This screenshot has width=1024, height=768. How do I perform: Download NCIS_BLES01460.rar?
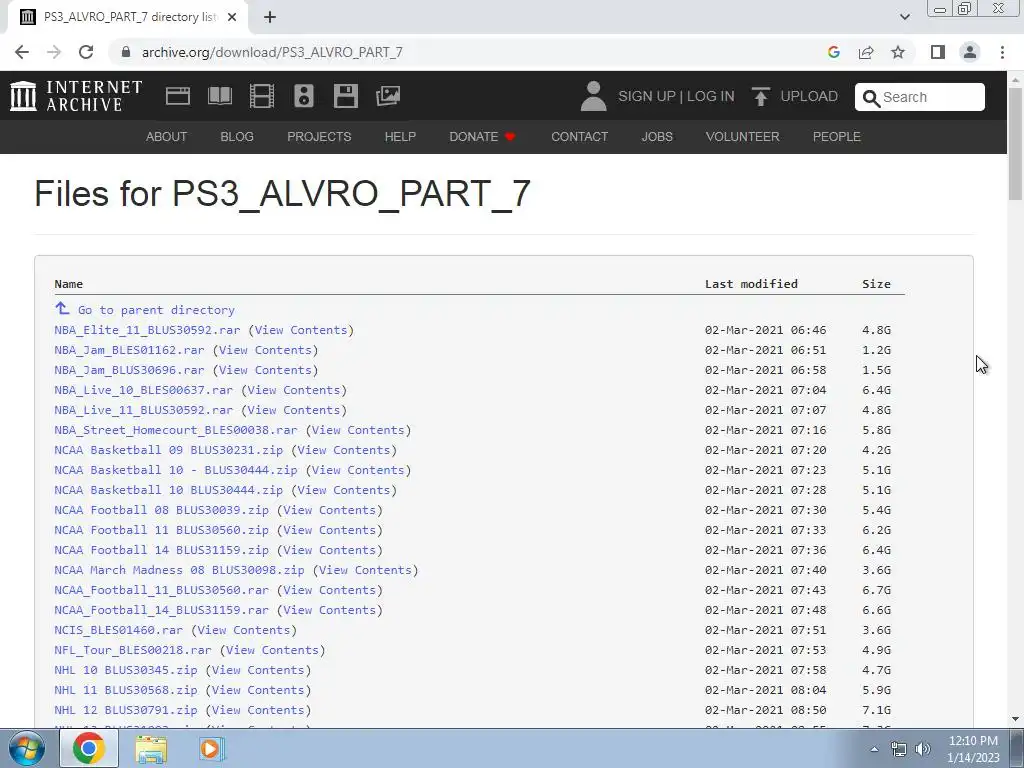tap(118, 630)
